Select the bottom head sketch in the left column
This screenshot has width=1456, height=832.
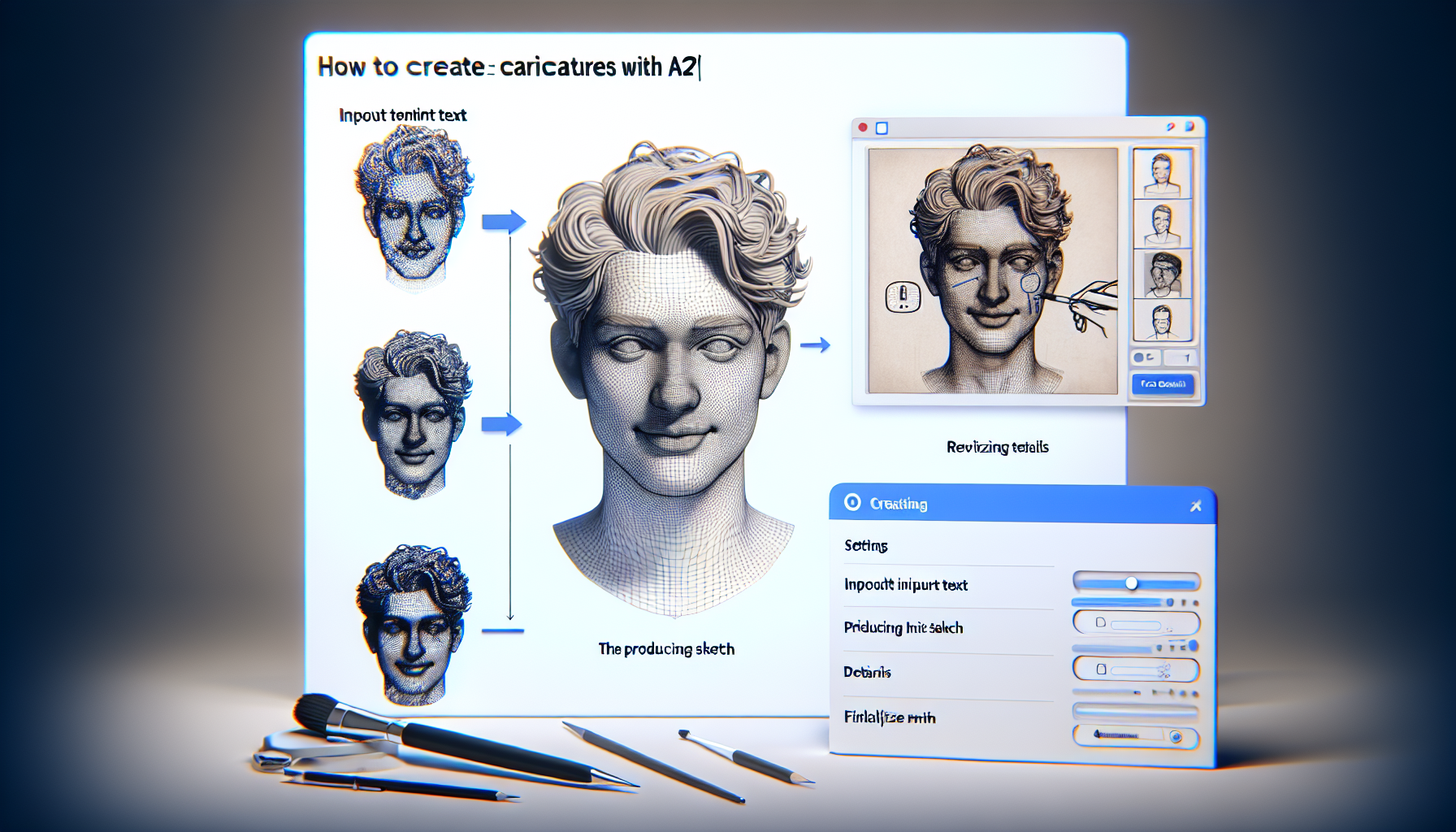tap(413, 624)
